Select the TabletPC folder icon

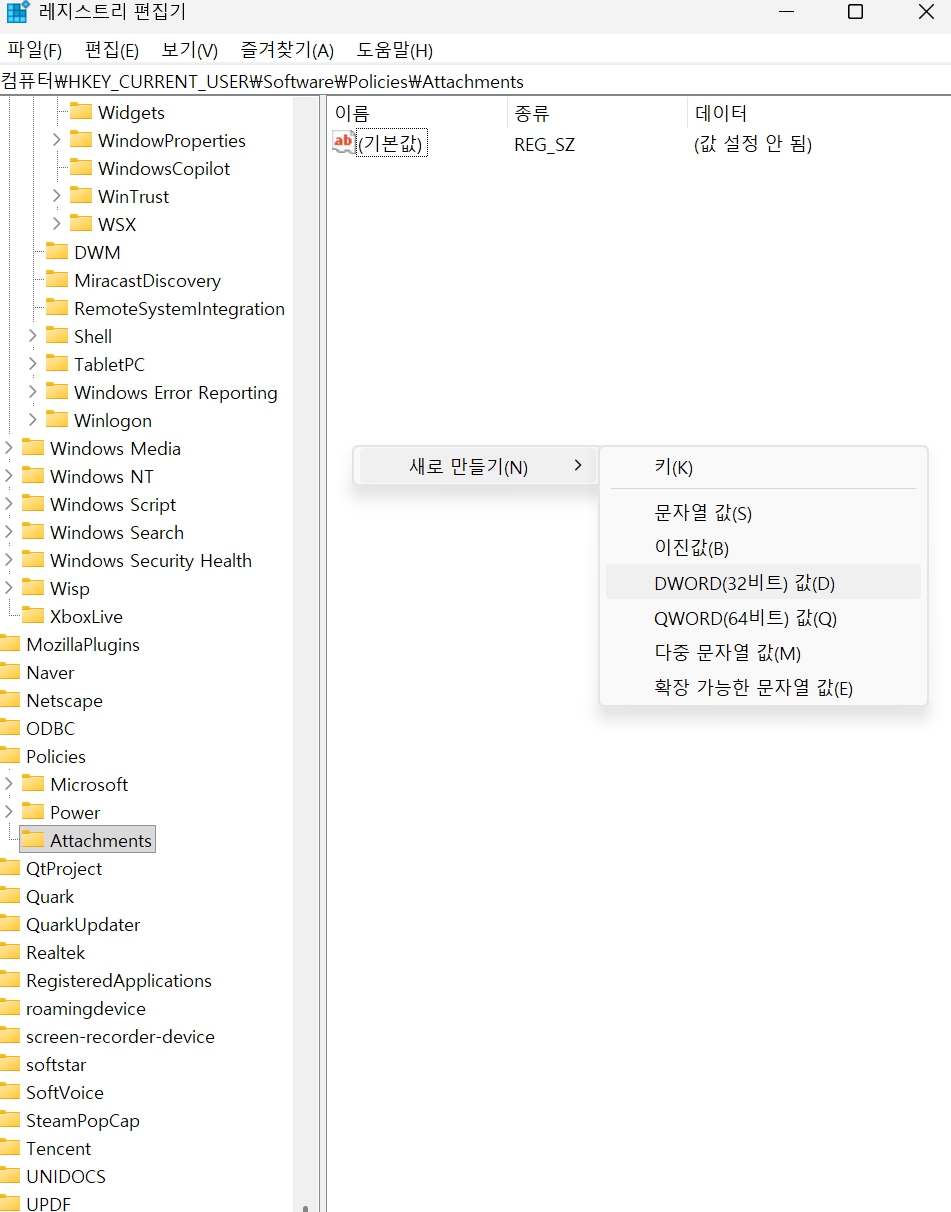coord(57,364)
